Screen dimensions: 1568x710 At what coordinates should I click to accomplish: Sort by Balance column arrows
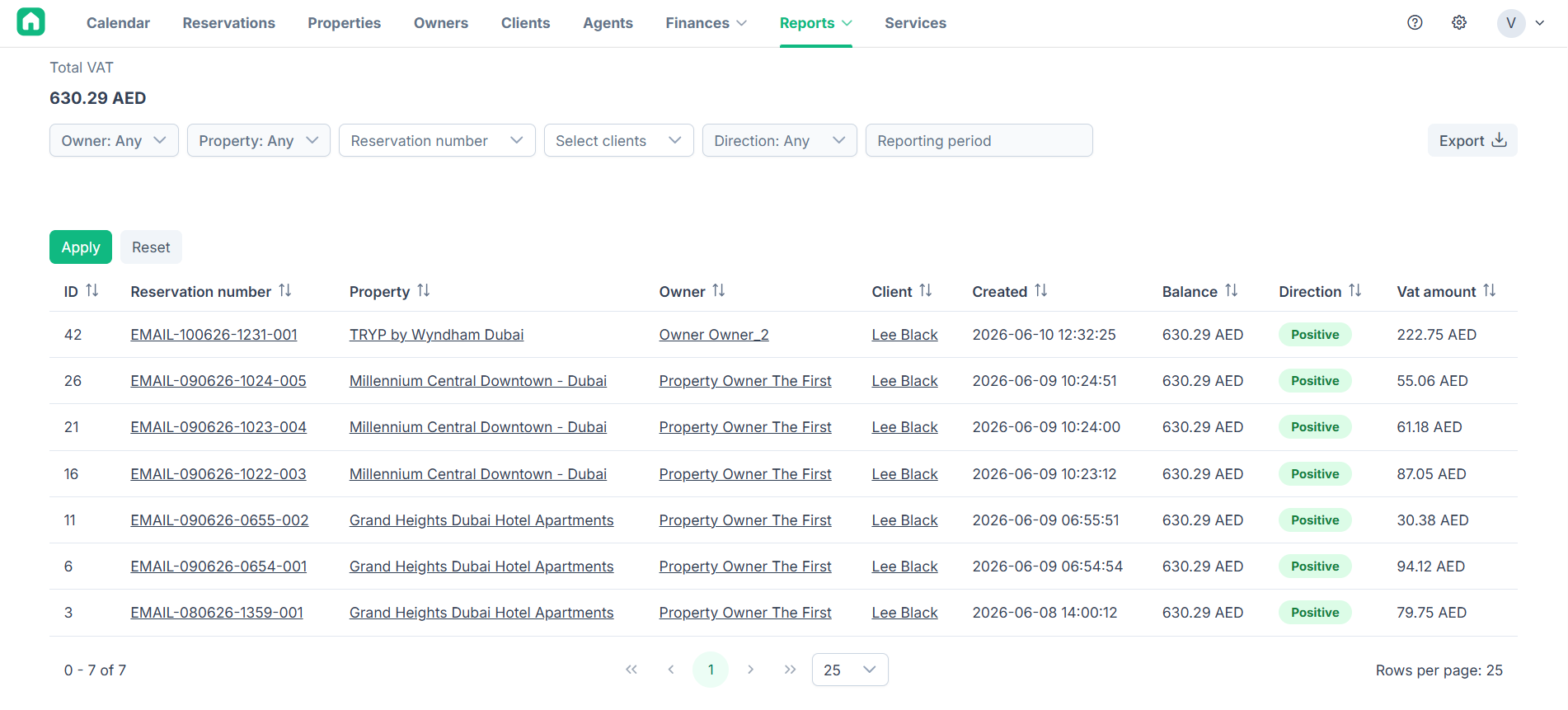coord(1232,290)
